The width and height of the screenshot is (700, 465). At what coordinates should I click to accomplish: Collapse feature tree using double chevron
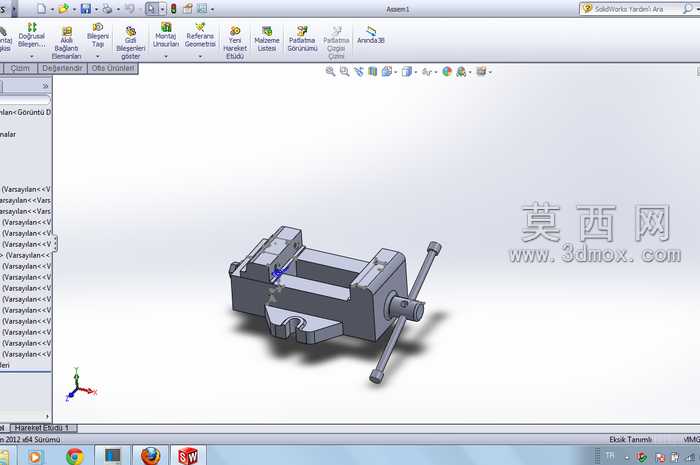(x=45, y=85)
